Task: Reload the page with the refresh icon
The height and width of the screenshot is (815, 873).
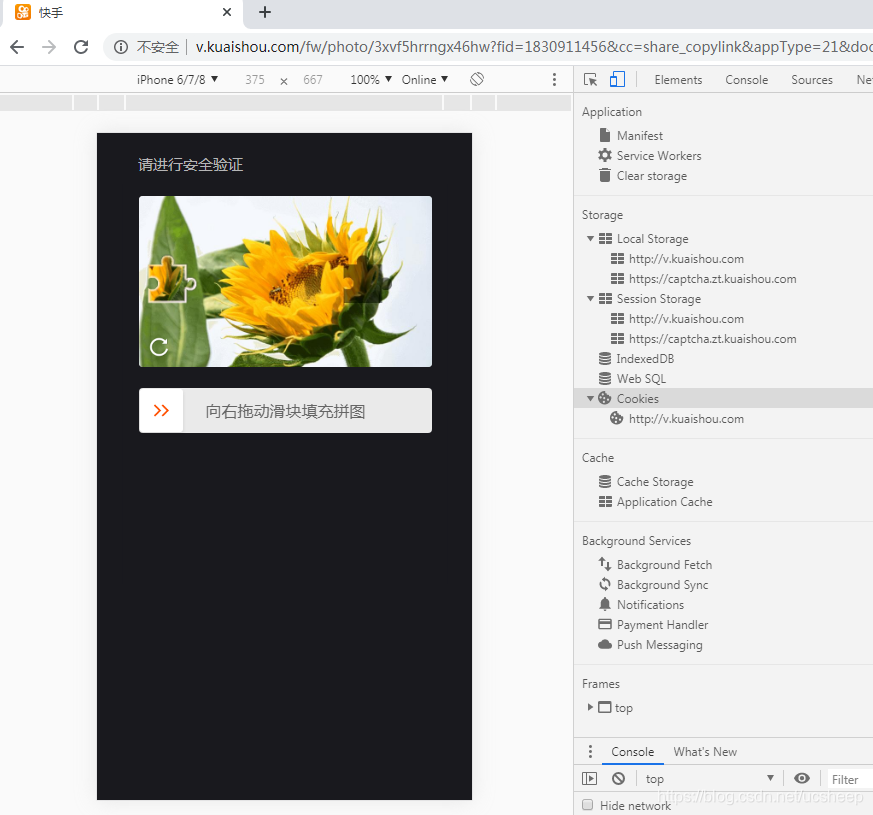Action: 81,47
